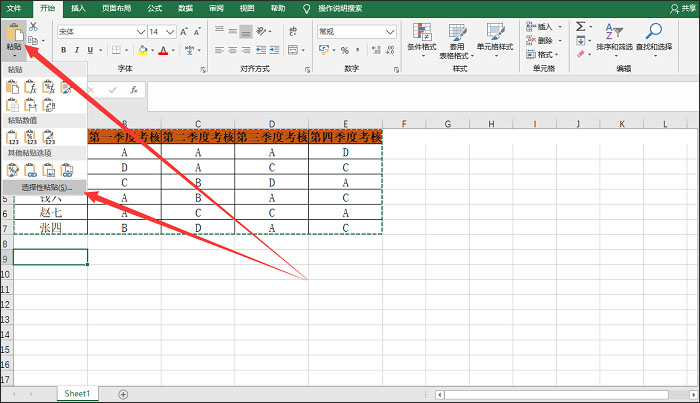Click the Increase Decimal icon
The height and width of the screenshot is (403, 700).
(x=376, y=50)
